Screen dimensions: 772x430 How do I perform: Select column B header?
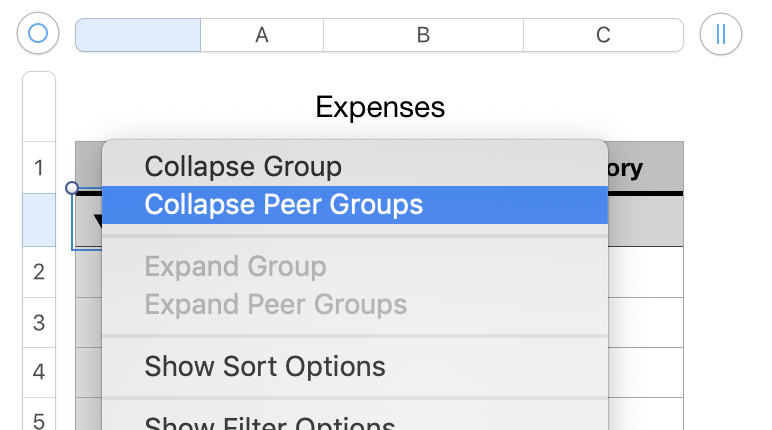[x=423, y=35]
